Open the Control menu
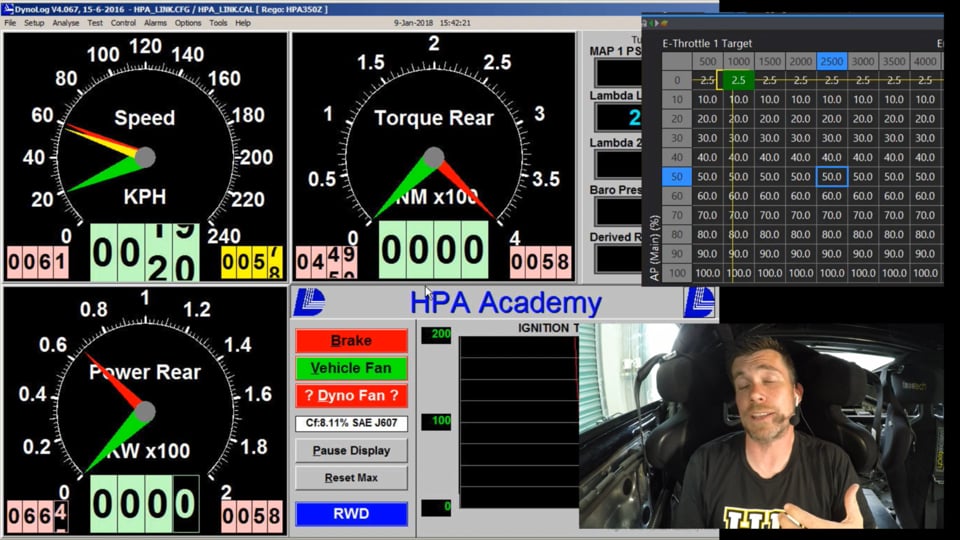 tap(123, 23)
